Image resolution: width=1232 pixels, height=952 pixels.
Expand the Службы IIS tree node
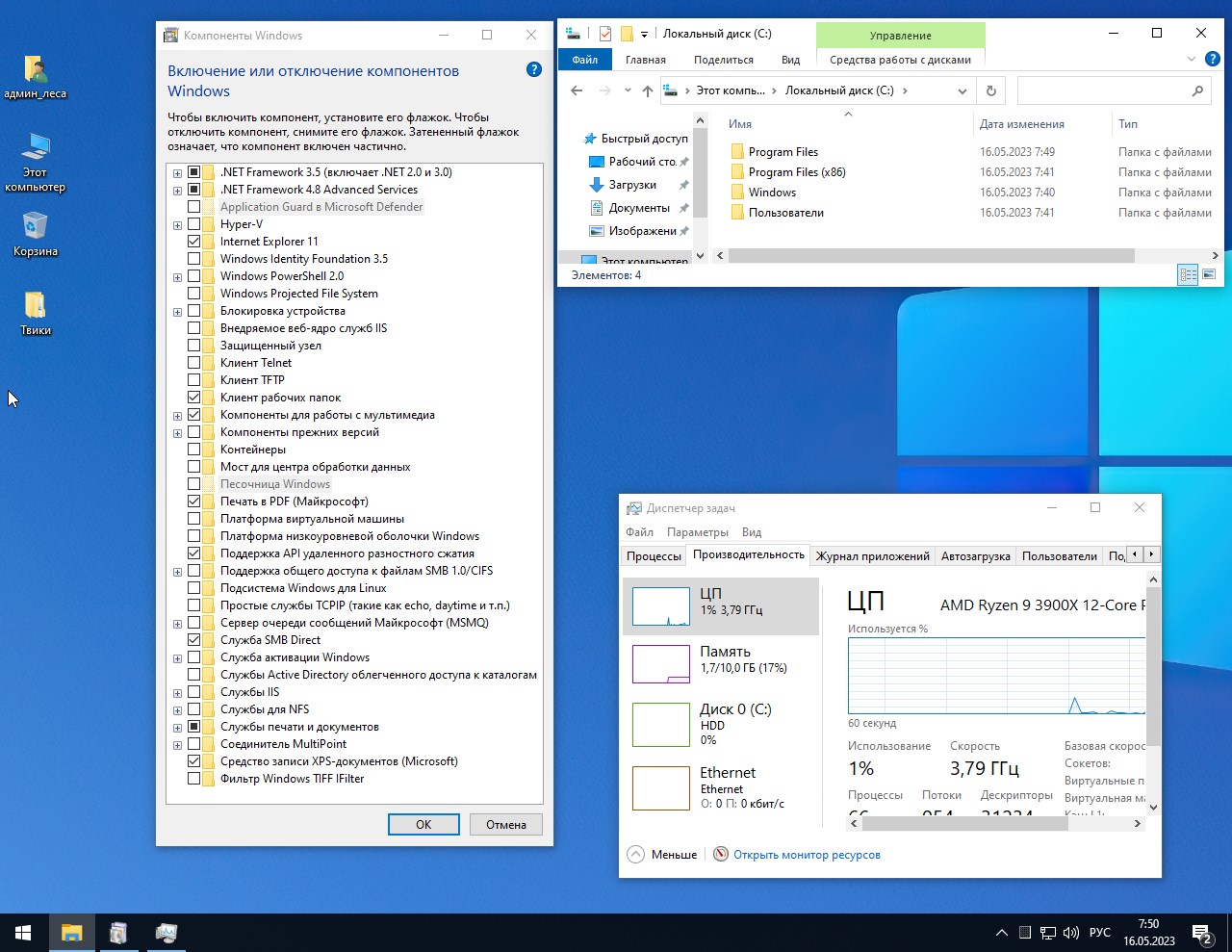[177, 693]
